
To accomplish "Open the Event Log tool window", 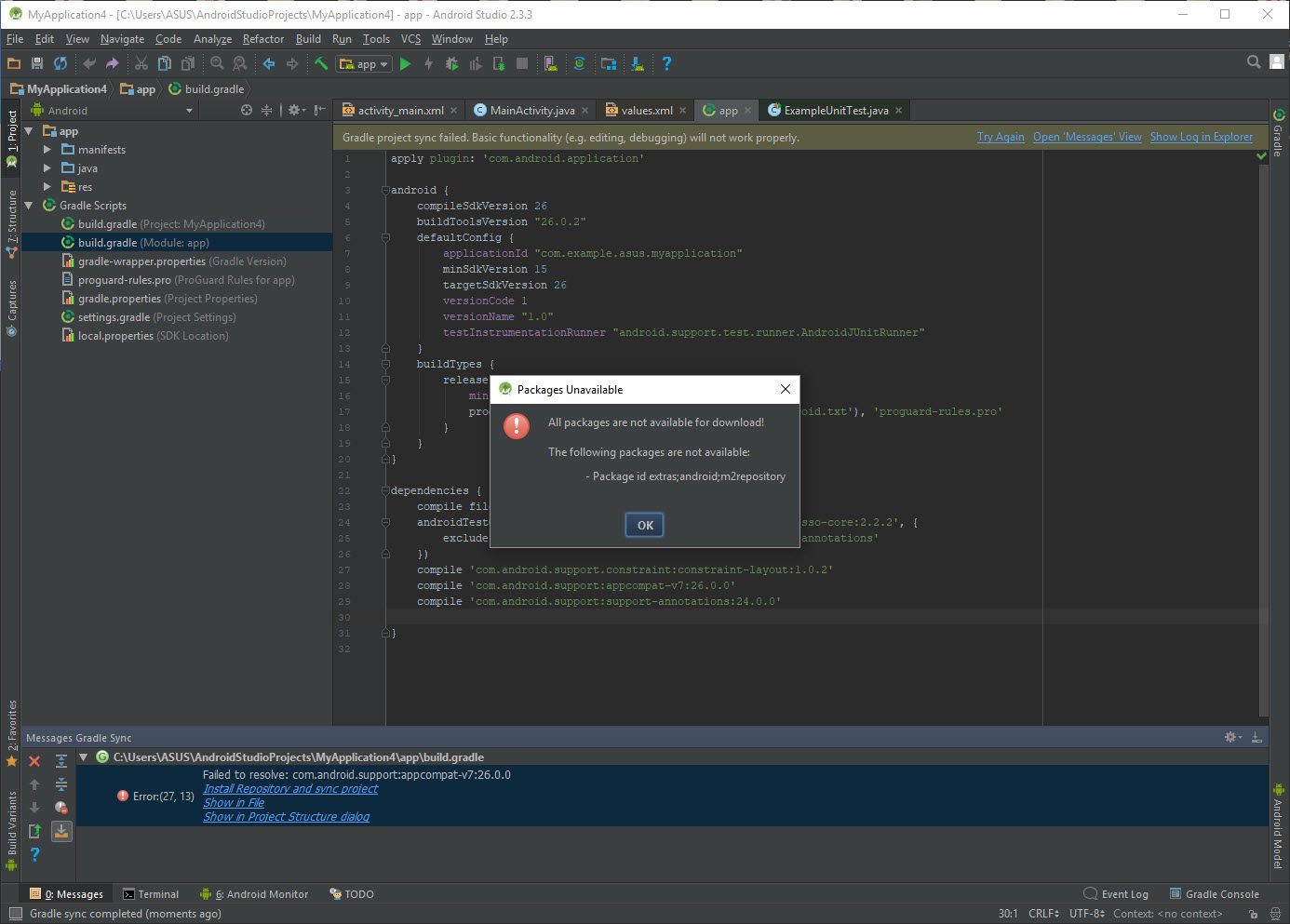I will 1116,894.
